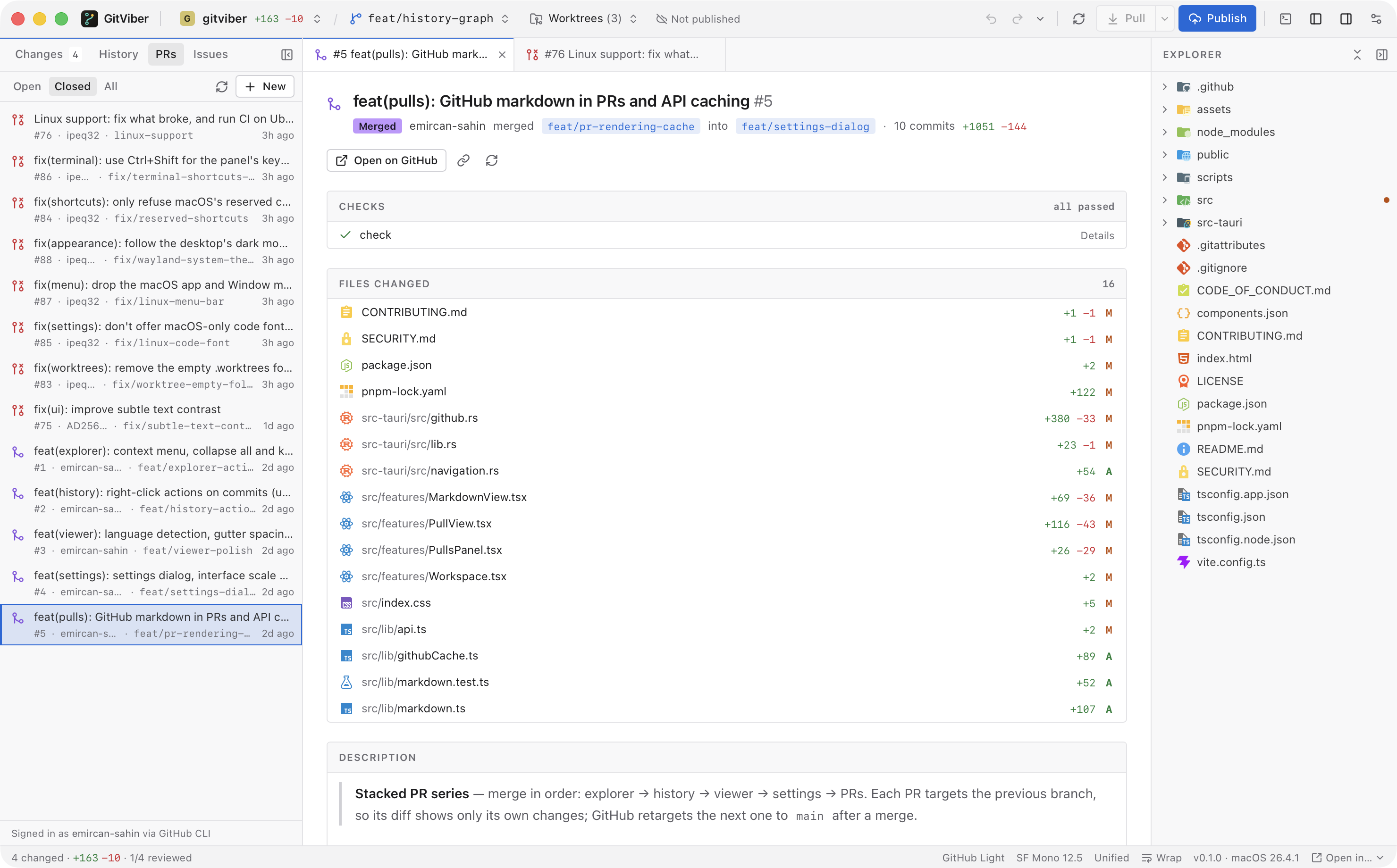Select the PRs tab
Viewport: 1397px width, 868px height.
[166, 54]
